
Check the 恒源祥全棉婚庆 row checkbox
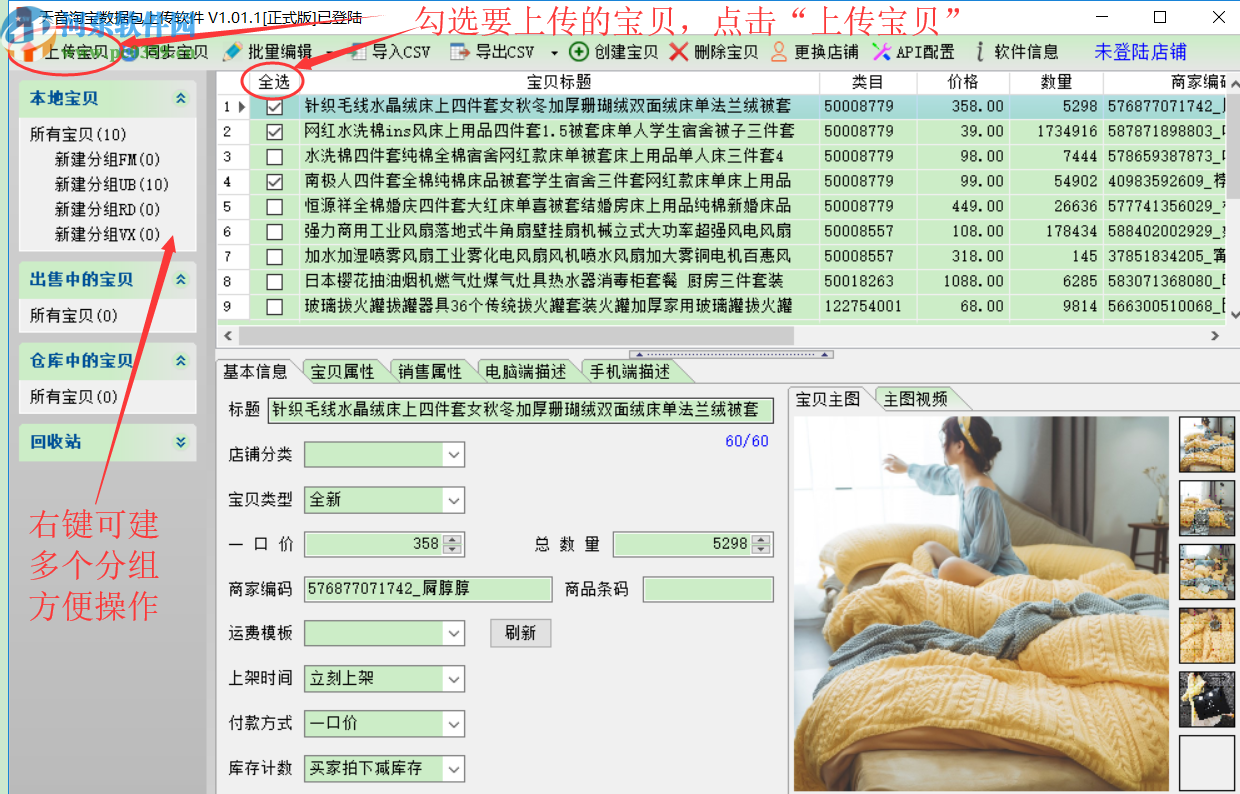[274, 206]
